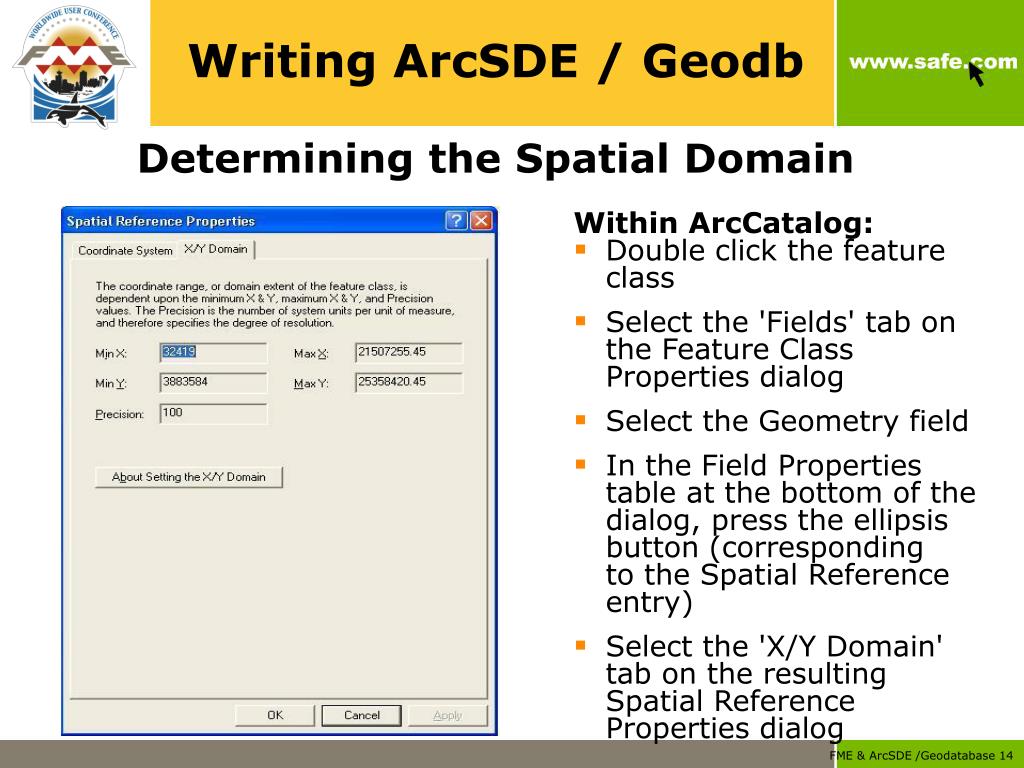Click the 'Writing ArcSDE / Geodb' title
The height and width of the screenshot is (768, 1024).
[x=496, y=61]
